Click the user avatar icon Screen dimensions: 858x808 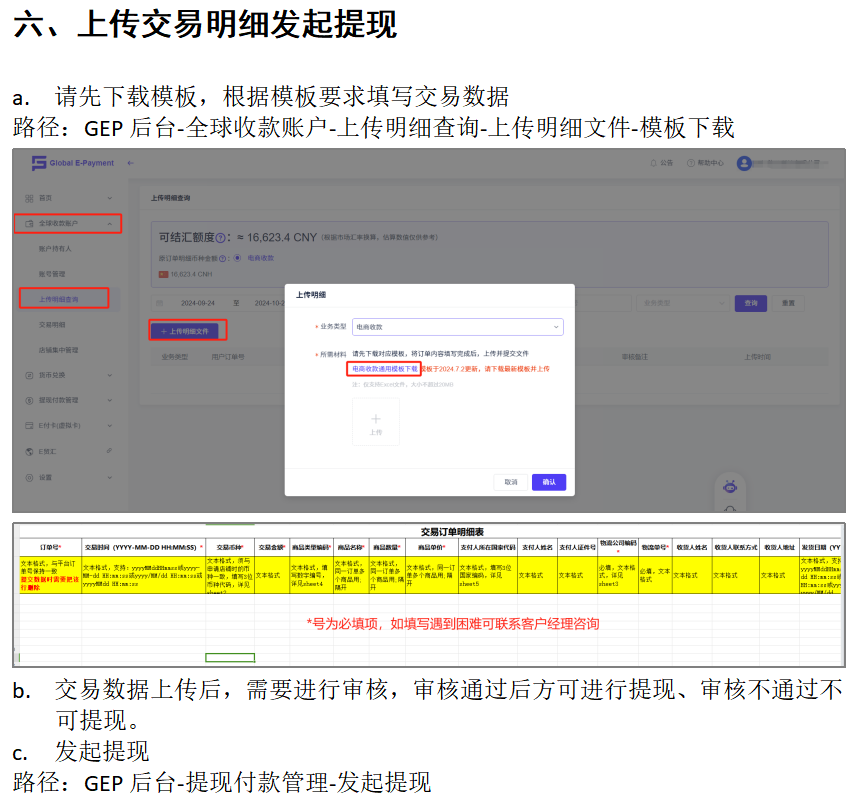744,163
